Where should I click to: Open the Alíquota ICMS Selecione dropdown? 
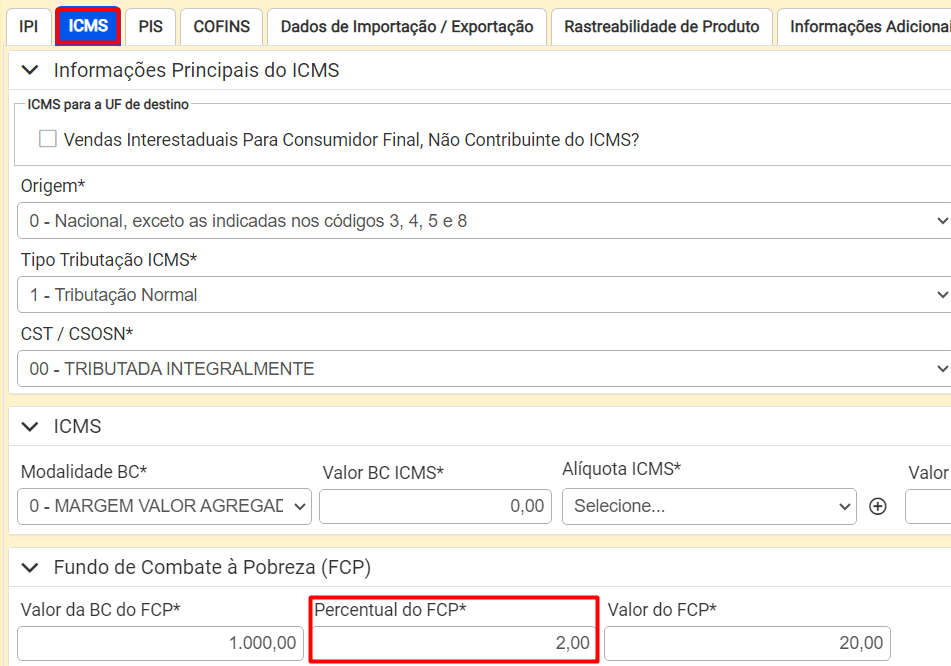[x=709, y=506]
